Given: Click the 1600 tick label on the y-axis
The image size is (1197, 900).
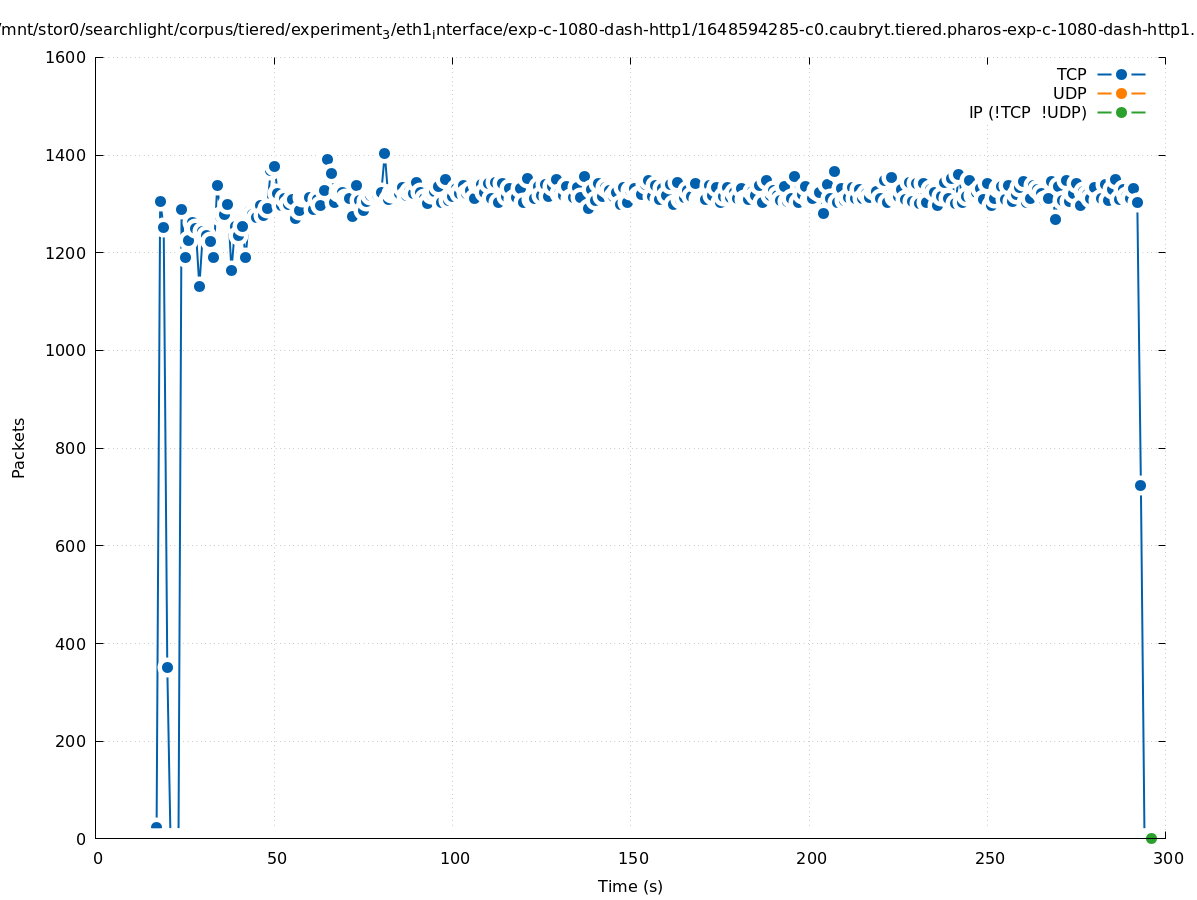Looking at the screenshot, I should pyautogui.click(x=66, y=57).
